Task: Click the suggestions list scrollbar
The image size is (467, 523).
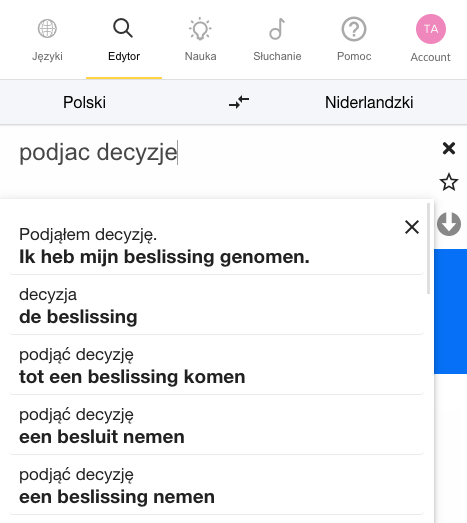Action: pos(428,248)
